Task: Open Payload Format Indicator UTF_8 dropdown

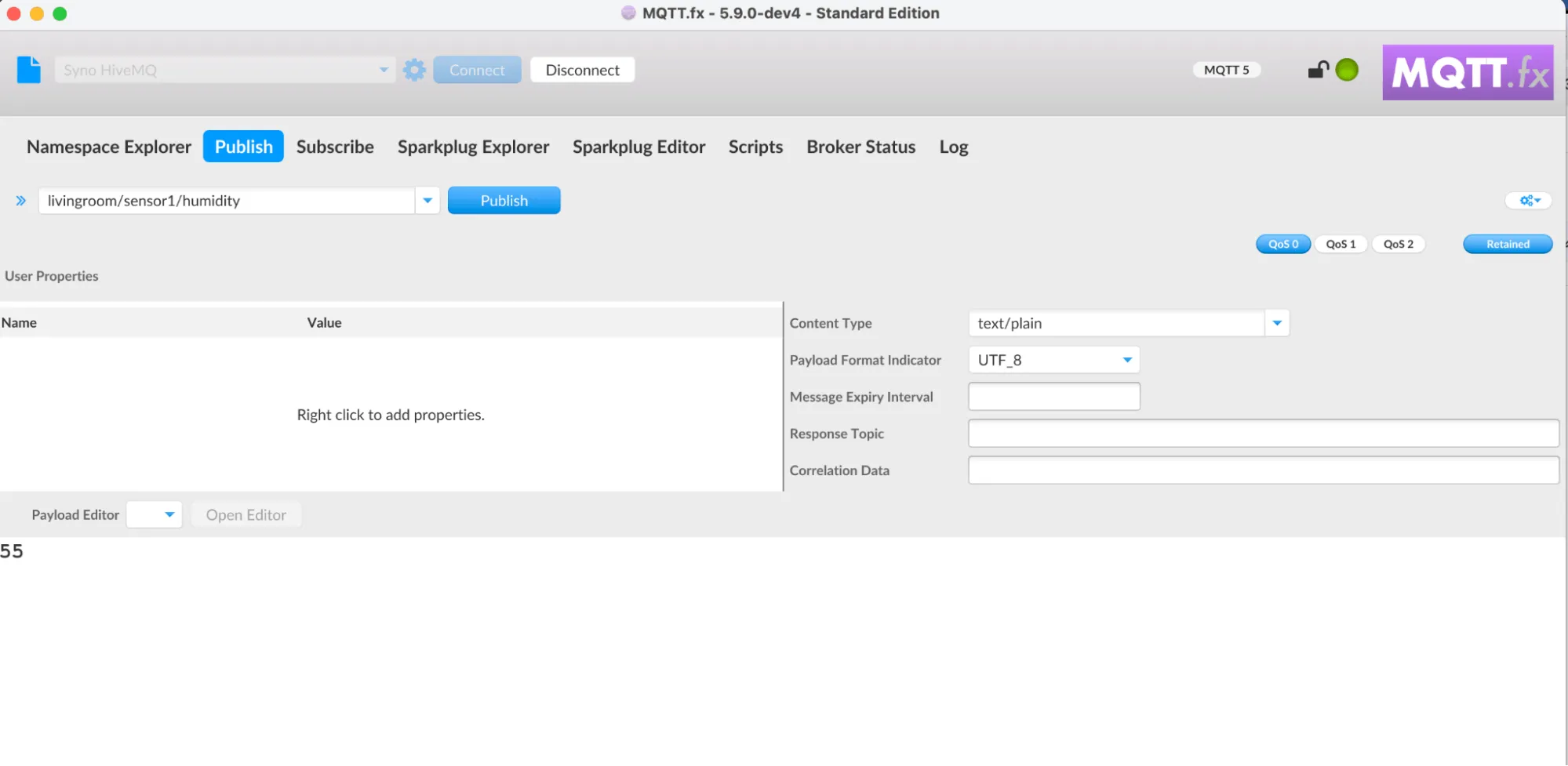Action: [1054, 360]
